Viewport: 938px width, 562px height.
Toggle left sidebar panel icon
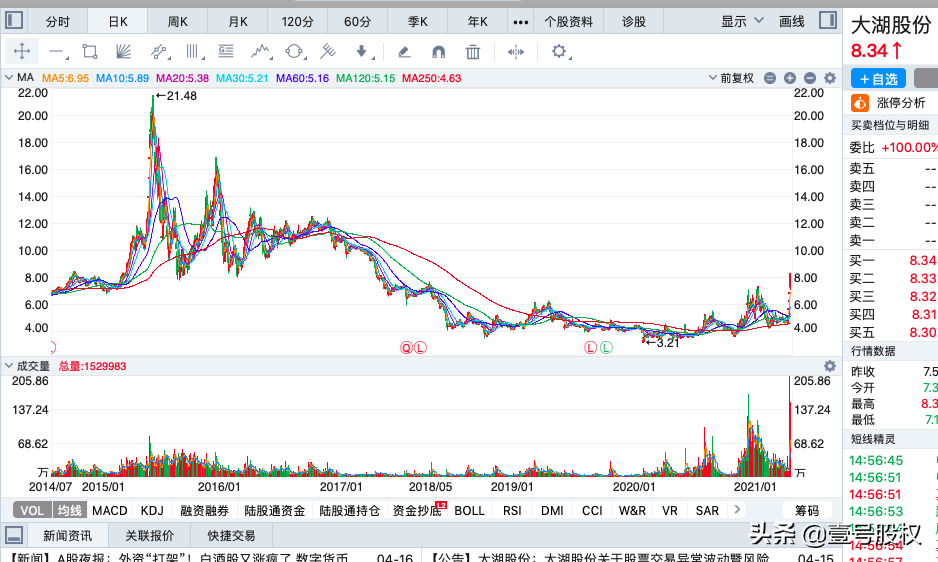point(14,20)
